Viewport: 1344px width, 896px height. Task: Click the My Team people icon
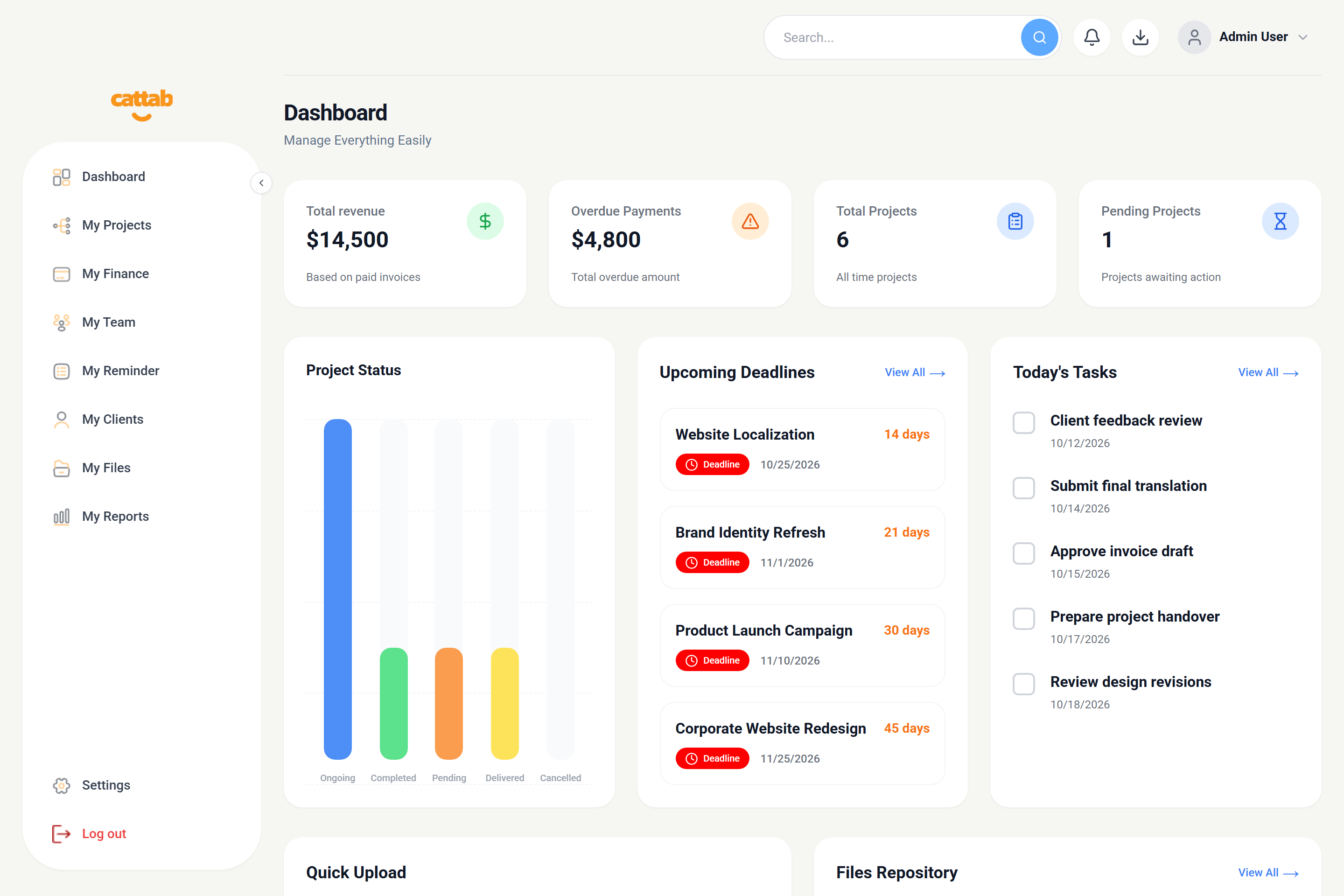pos(61,322)
